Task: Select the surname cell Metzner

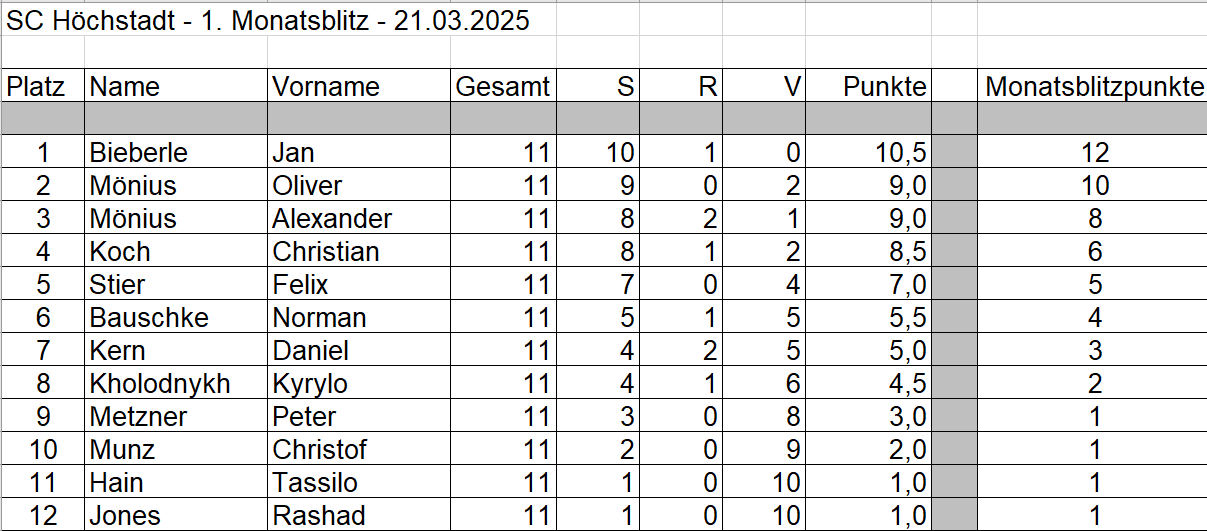Action: 138,417
